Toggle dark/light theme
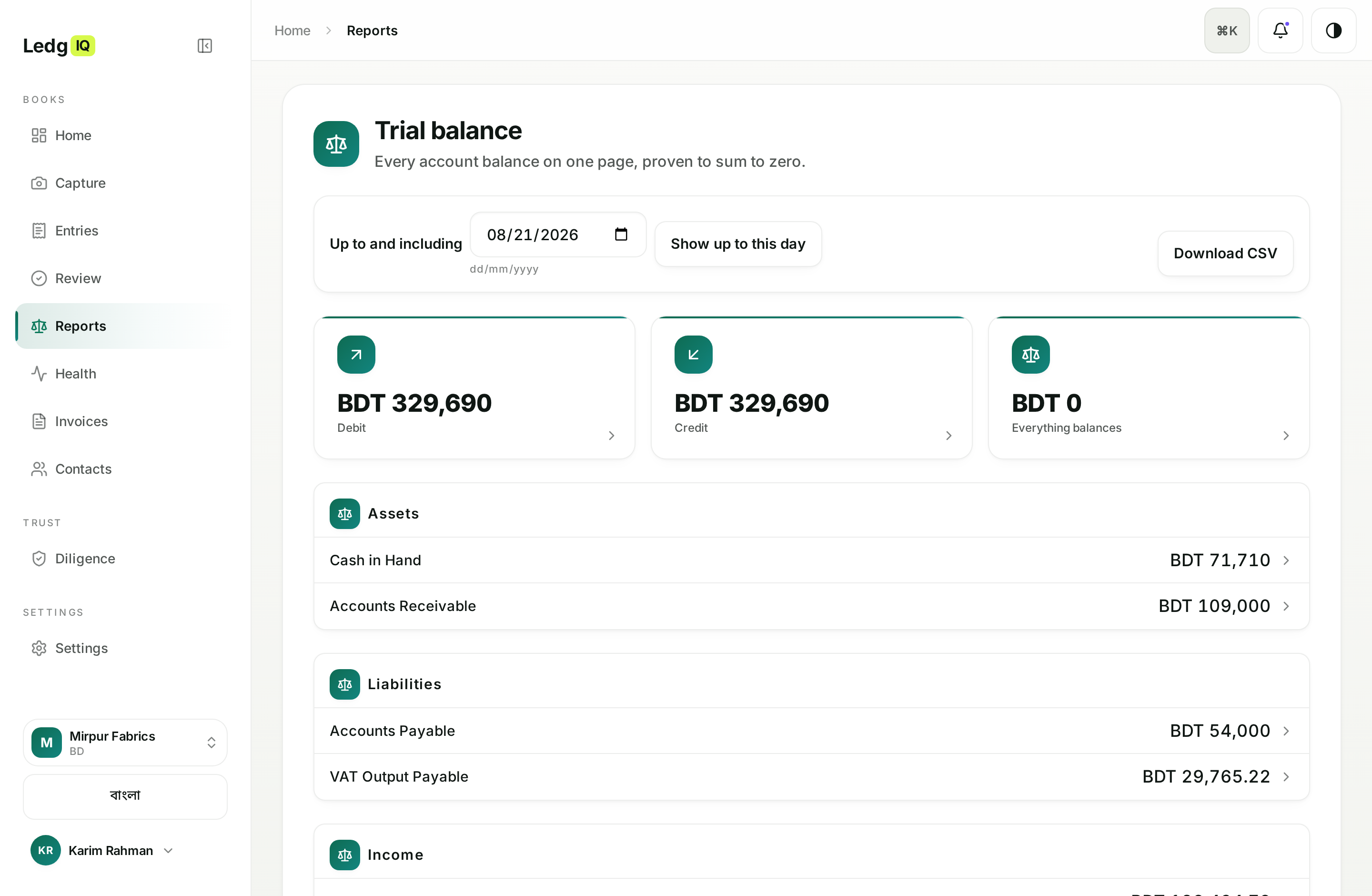This screenshot has height=896, width=1372. tap(1333, 31)
